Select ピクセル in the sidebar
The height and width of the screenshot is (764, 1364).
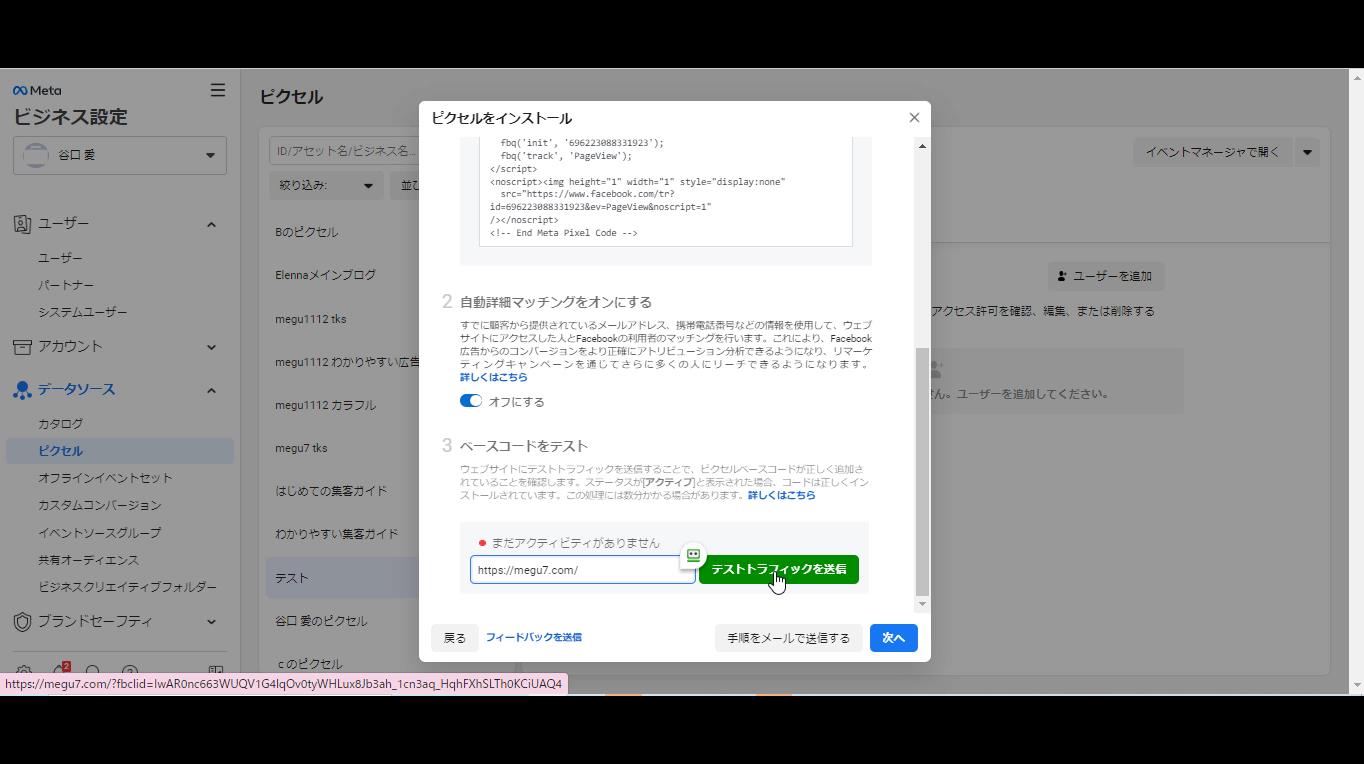[120, 451]
